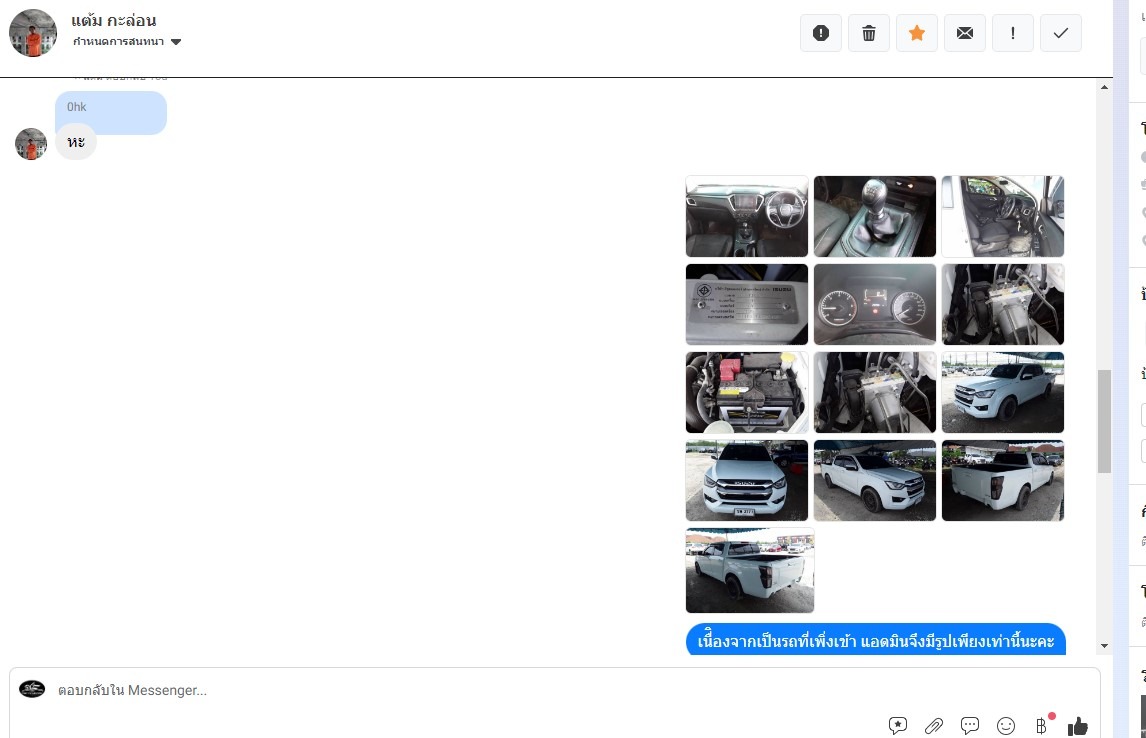This screenshot has height=738, width=1146.
Task: Open saved replies star bubble icon
Action: point(898,726)
